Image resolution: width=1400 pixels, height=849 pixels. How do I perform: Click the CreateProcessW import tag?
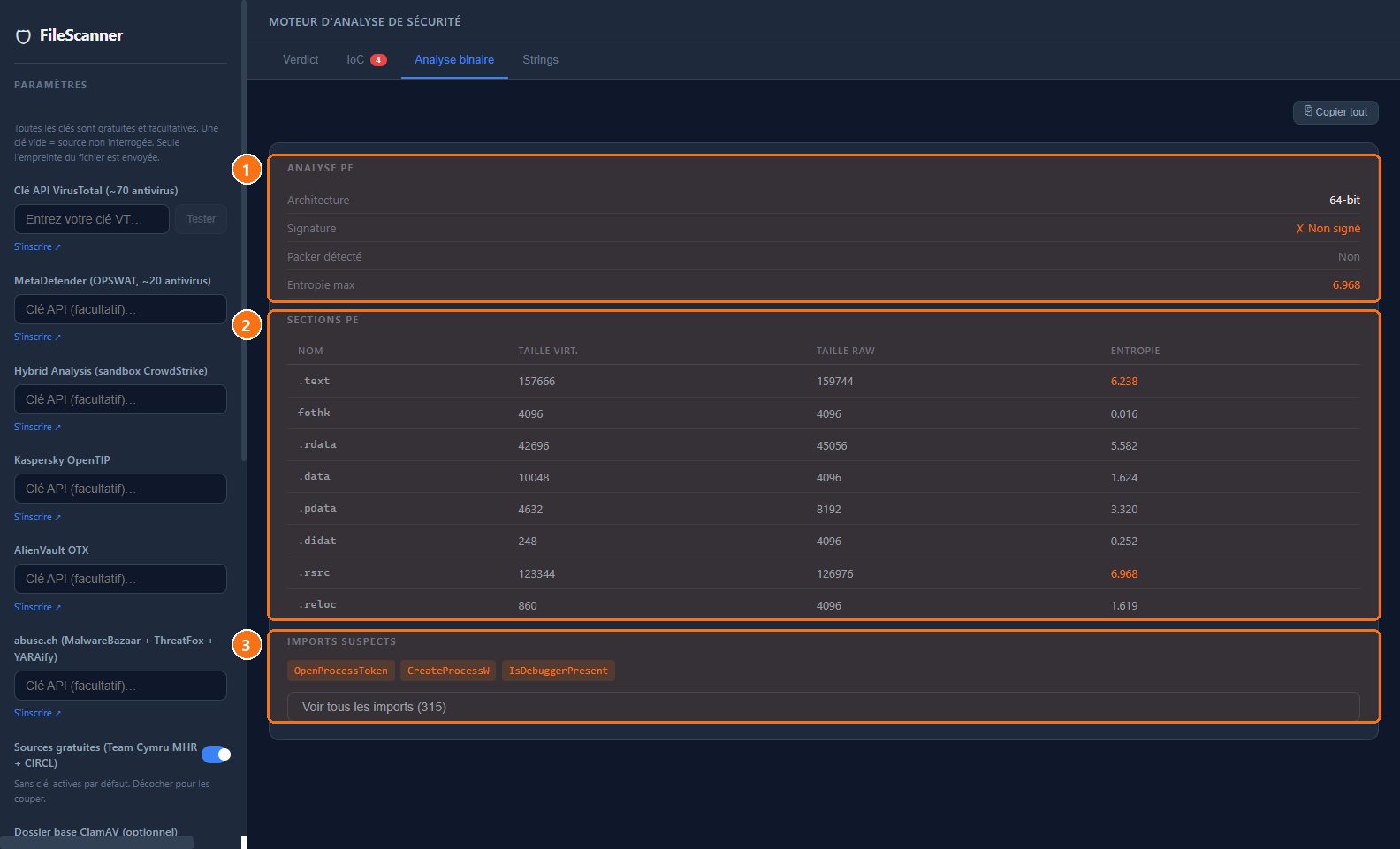tap(448, 671)
